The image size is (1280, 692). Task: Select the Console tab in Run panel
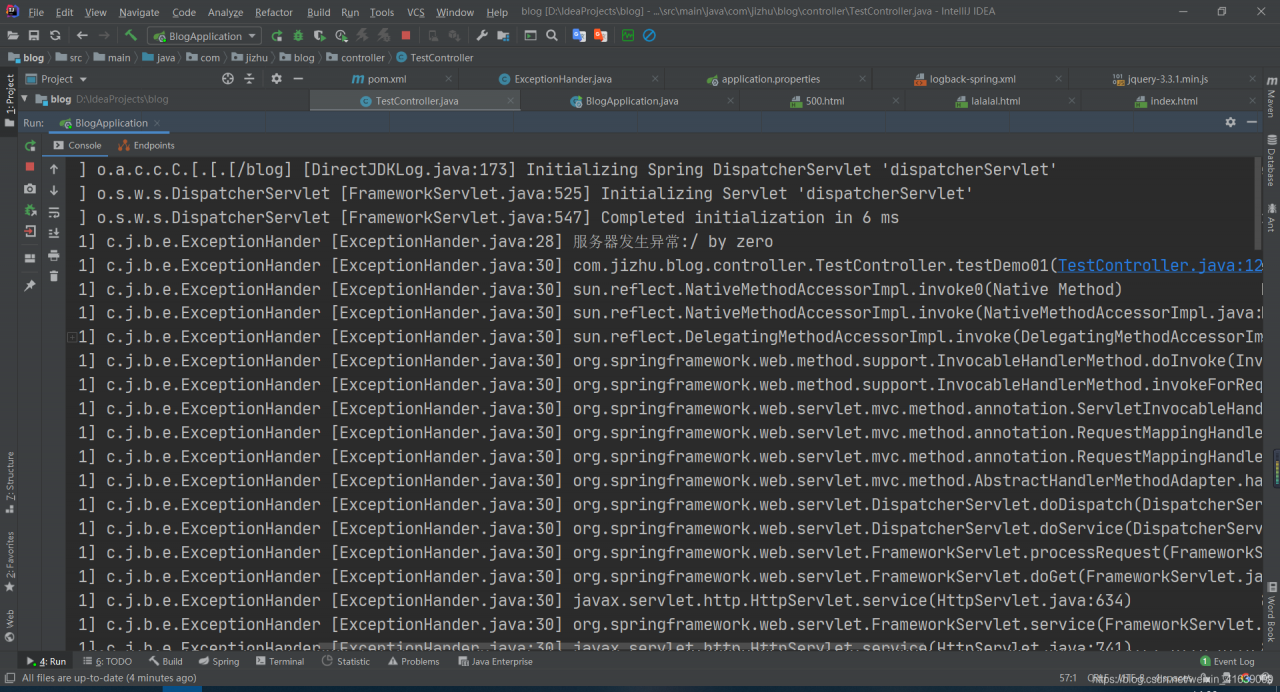click(x=77, y=145)
